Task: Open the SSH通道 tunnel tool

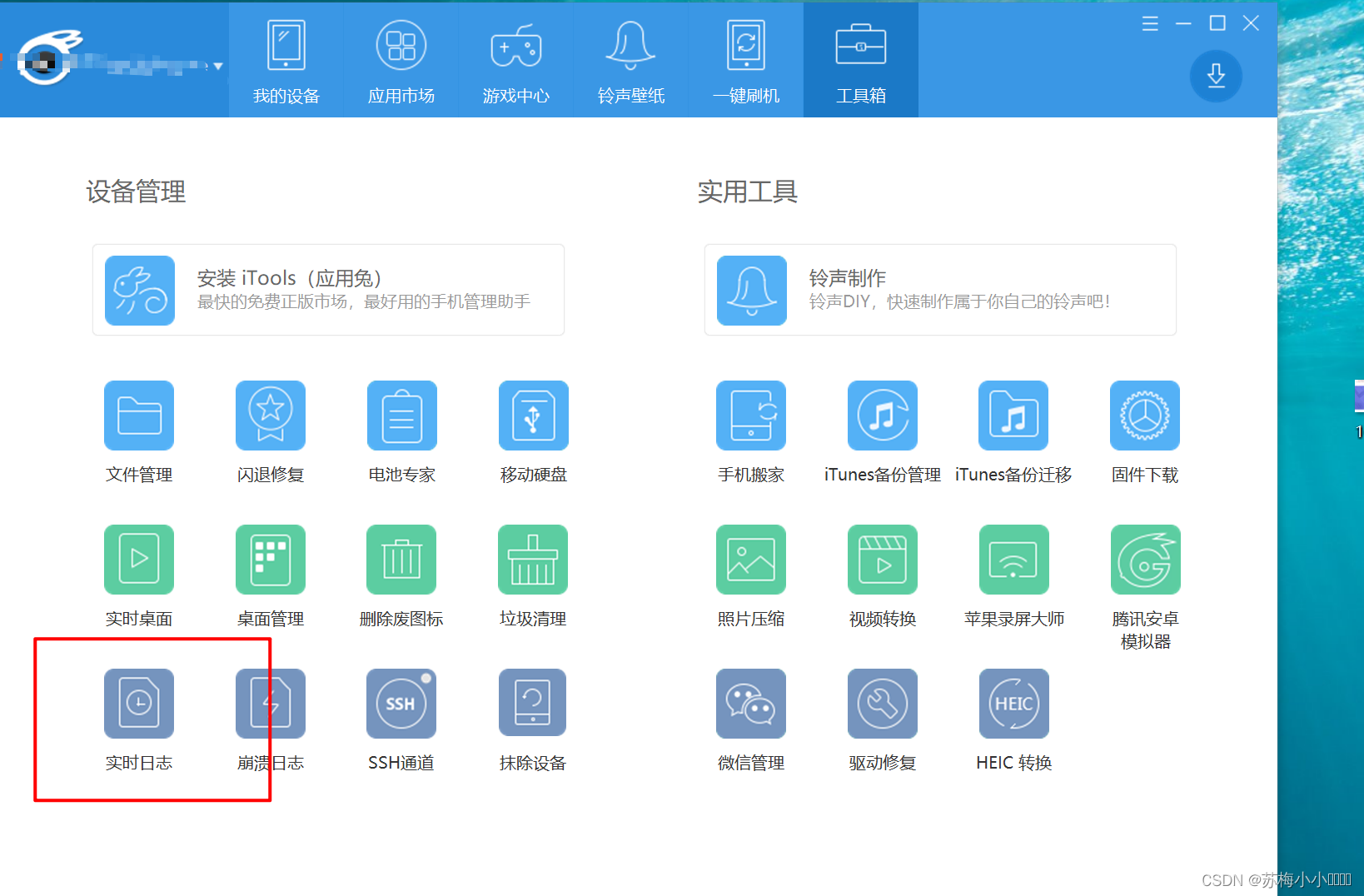Action: [401, 704]
